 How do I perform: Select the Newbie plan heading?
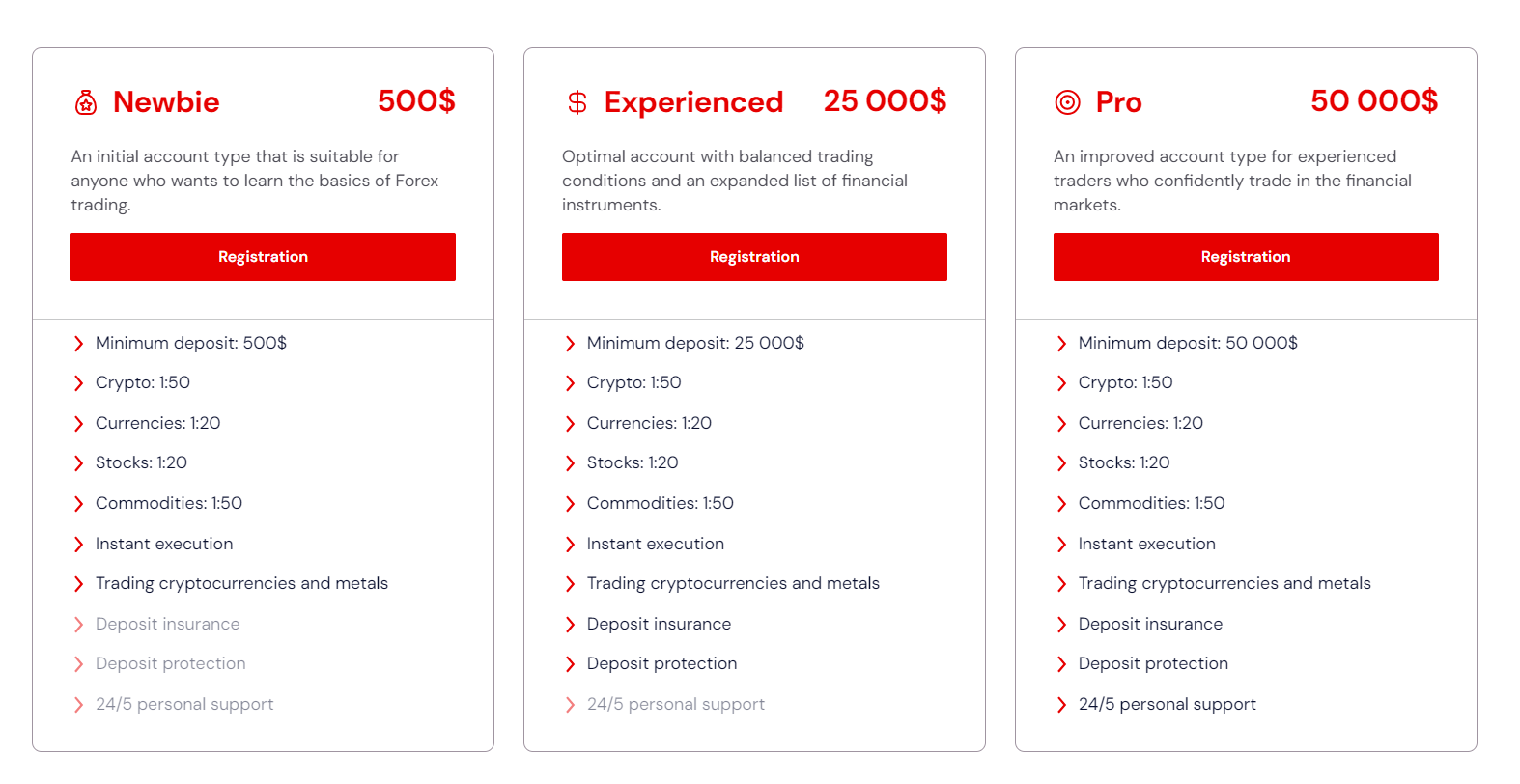pos(166,102)
